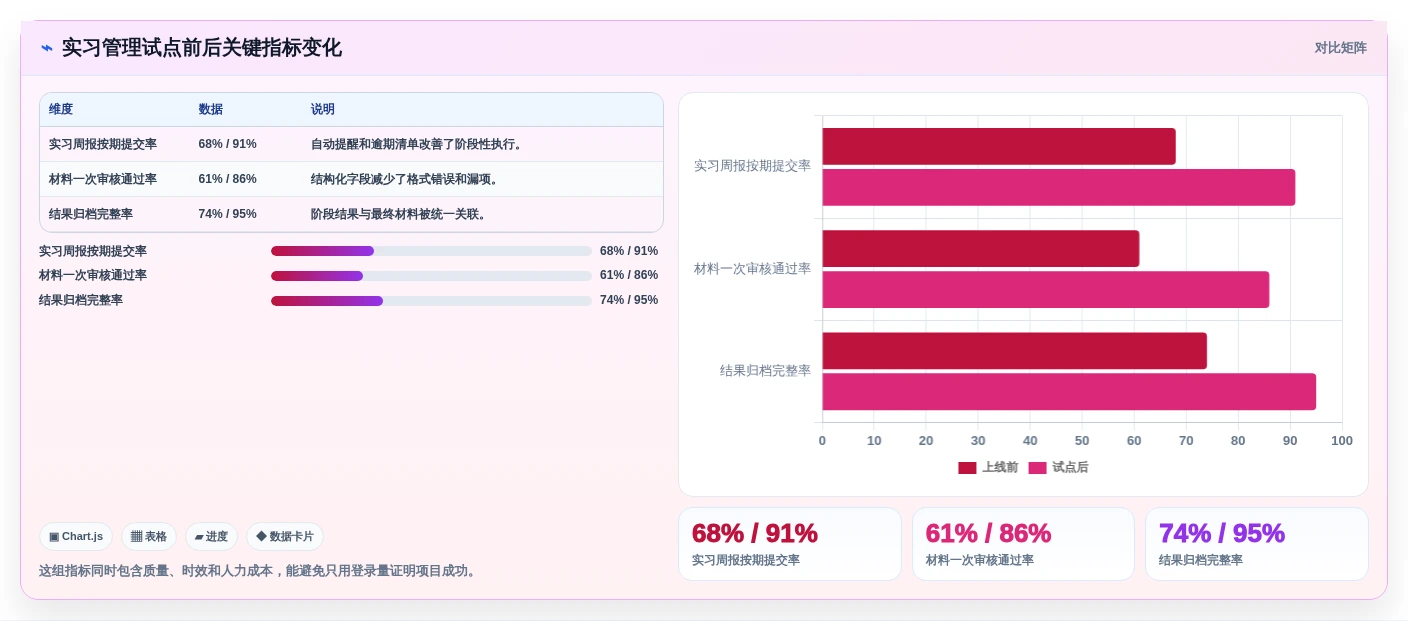The image size is (1408, 621).
Task: Click description 自动提醒和逾期清单改善了阶段性执行
Action: pyautogui.click(x=416, y=144)
